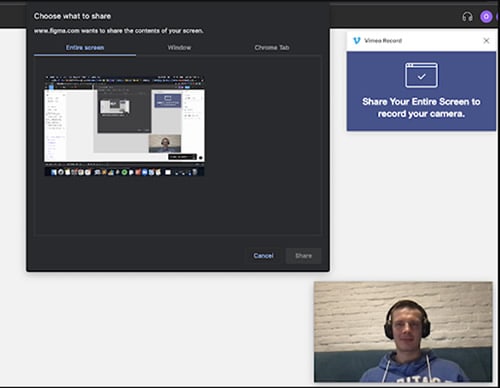The width and height of the screenshot is (500, 388).
Task: Open the purple user avatar
Action: [486, 16]
